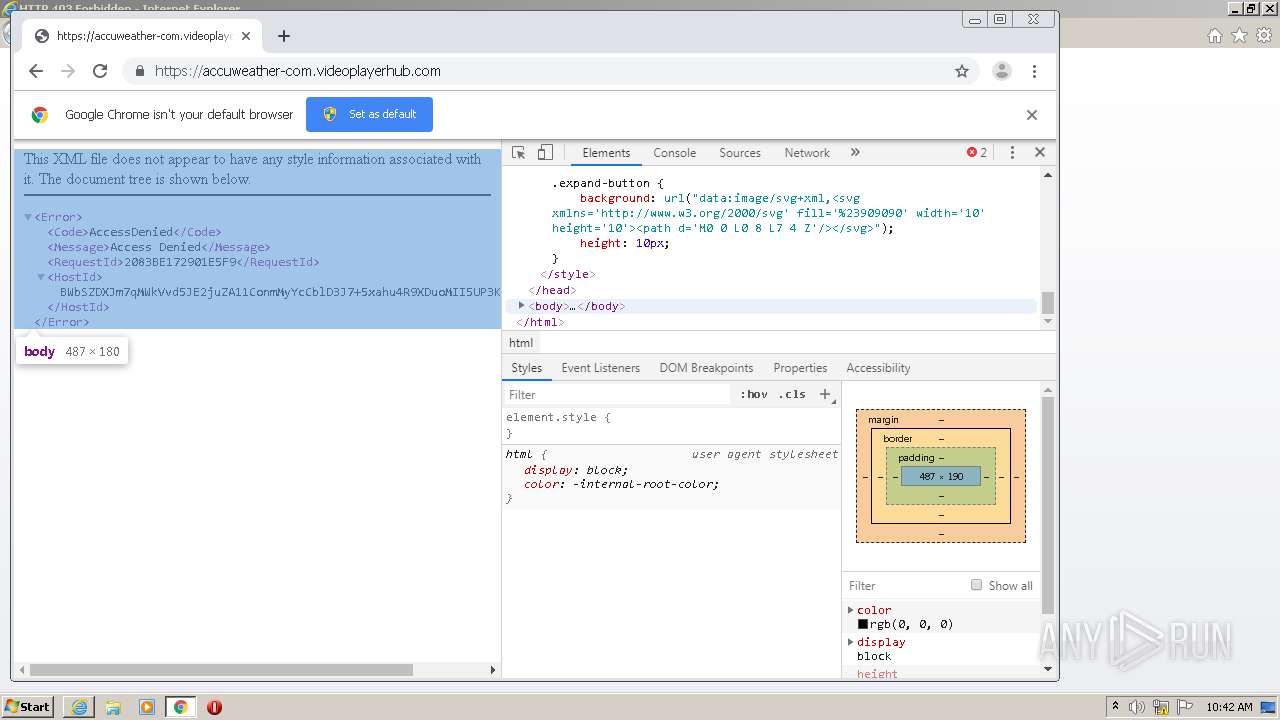Dismiss the default browser infobar
The image size is (1280, 720).
click(1032, 115)
